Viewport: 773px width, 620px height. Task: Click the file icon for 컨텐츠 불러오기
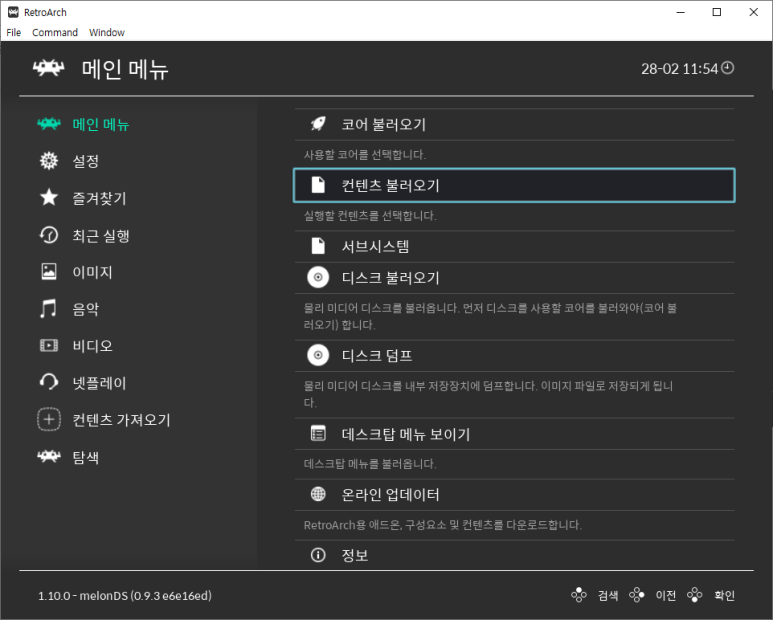(318, 185)
